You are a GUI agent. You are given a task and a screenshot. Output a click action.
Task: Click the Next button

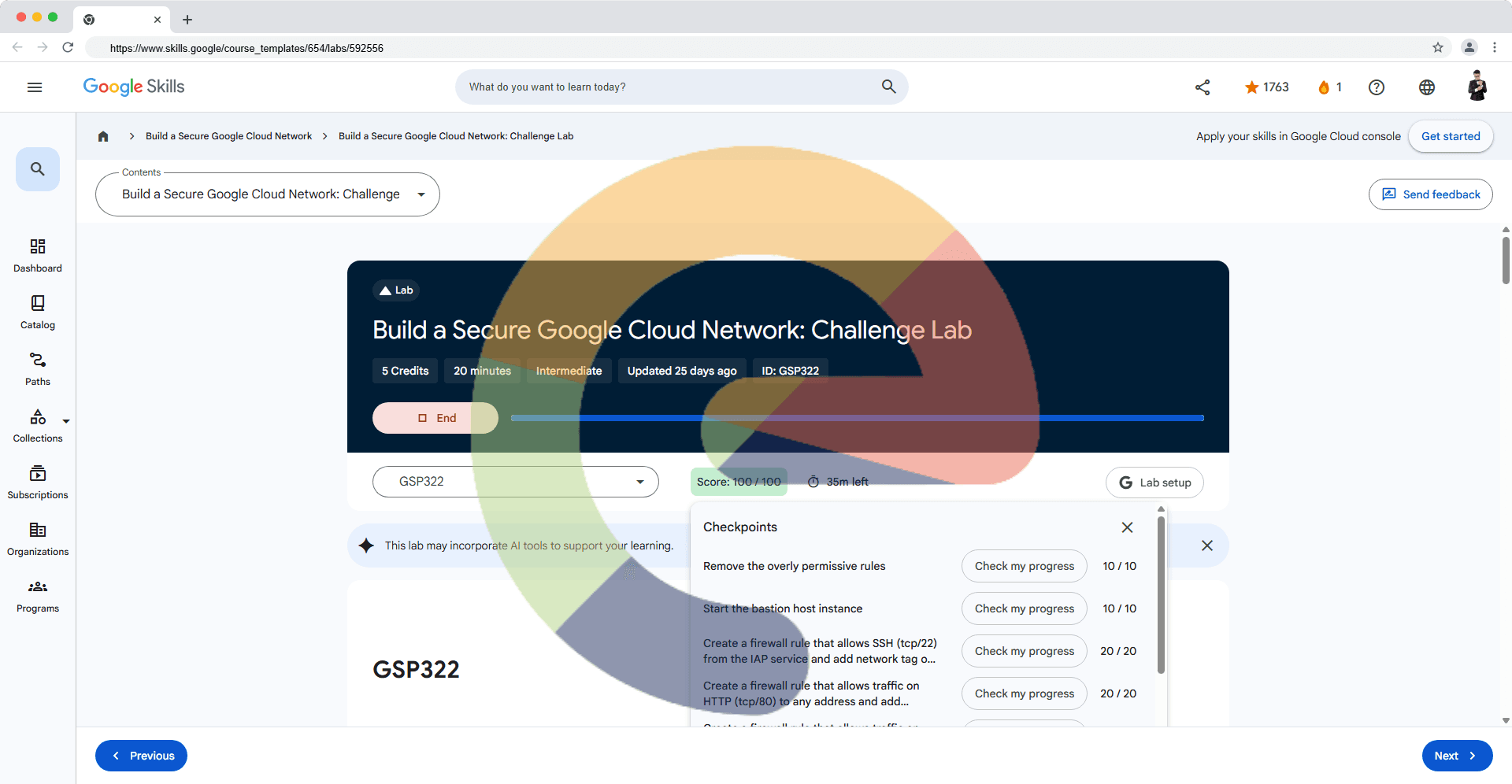click(1458, 756)
